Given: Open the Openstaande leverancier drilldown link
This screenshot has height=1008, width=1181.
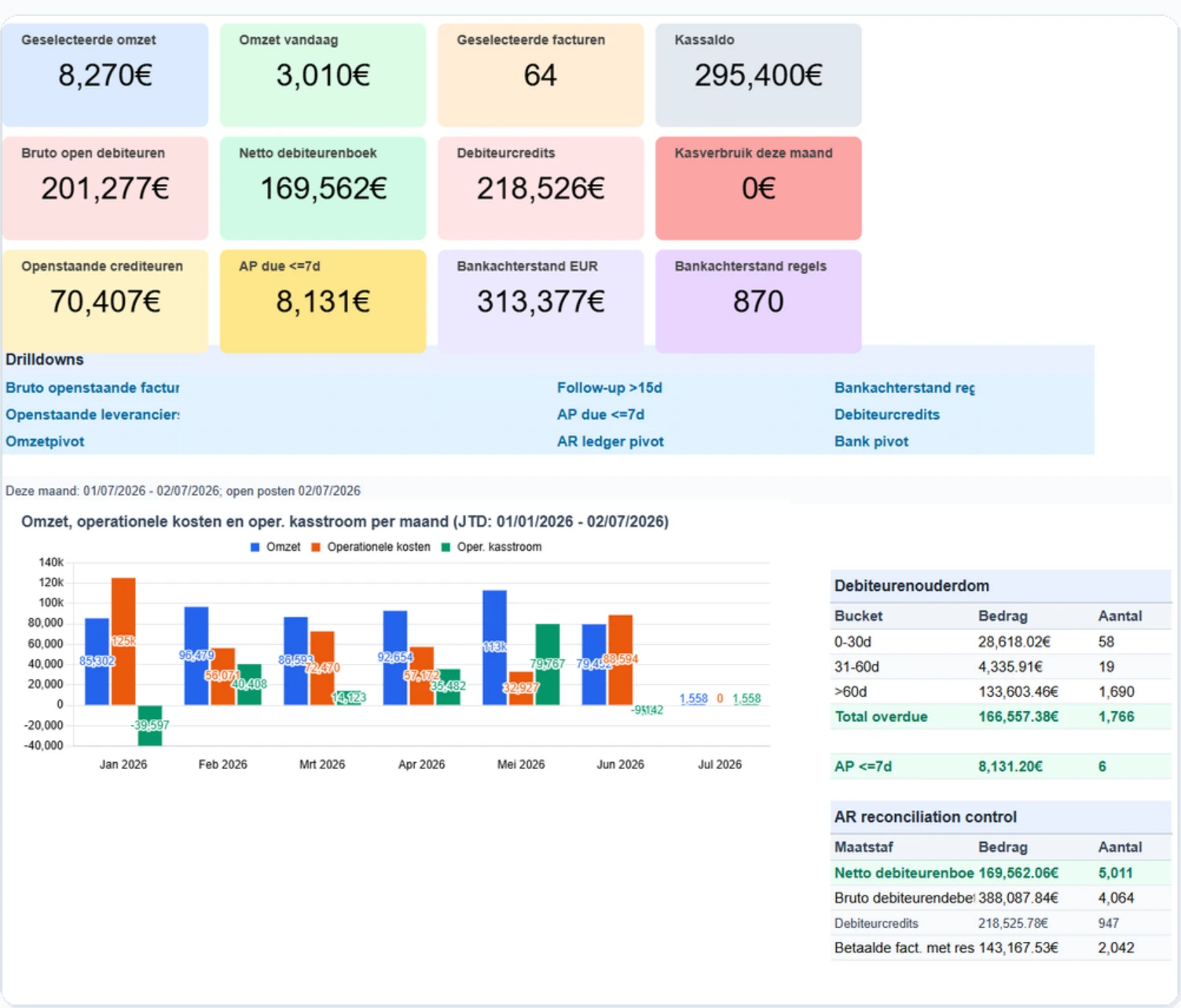Looking at the screenshot, I should 92,414.
